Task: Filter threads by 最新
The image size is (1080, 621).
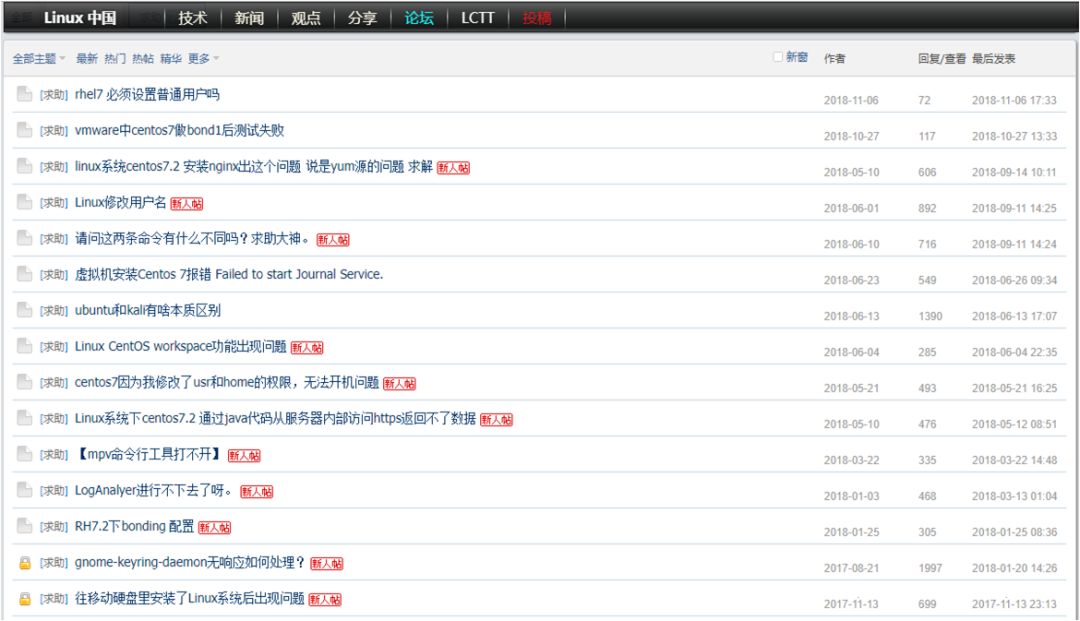Action: pos(87,59)
